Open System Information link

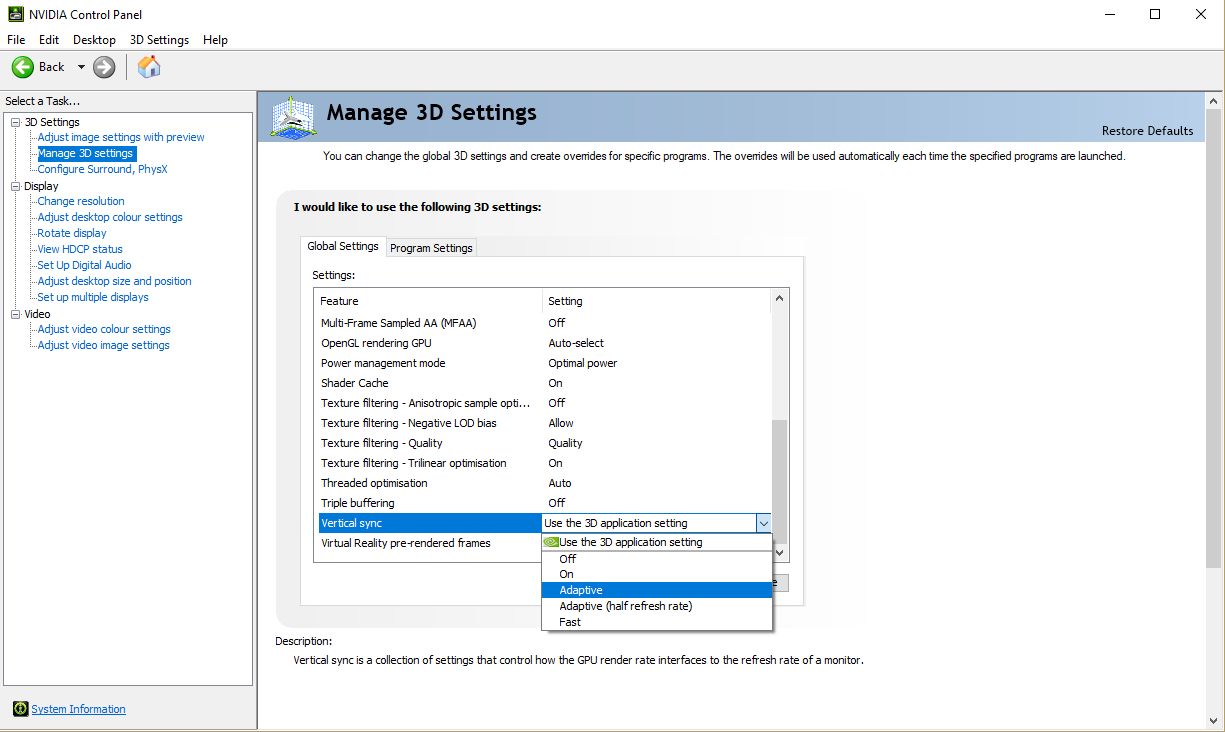click(x=78, y=709)
